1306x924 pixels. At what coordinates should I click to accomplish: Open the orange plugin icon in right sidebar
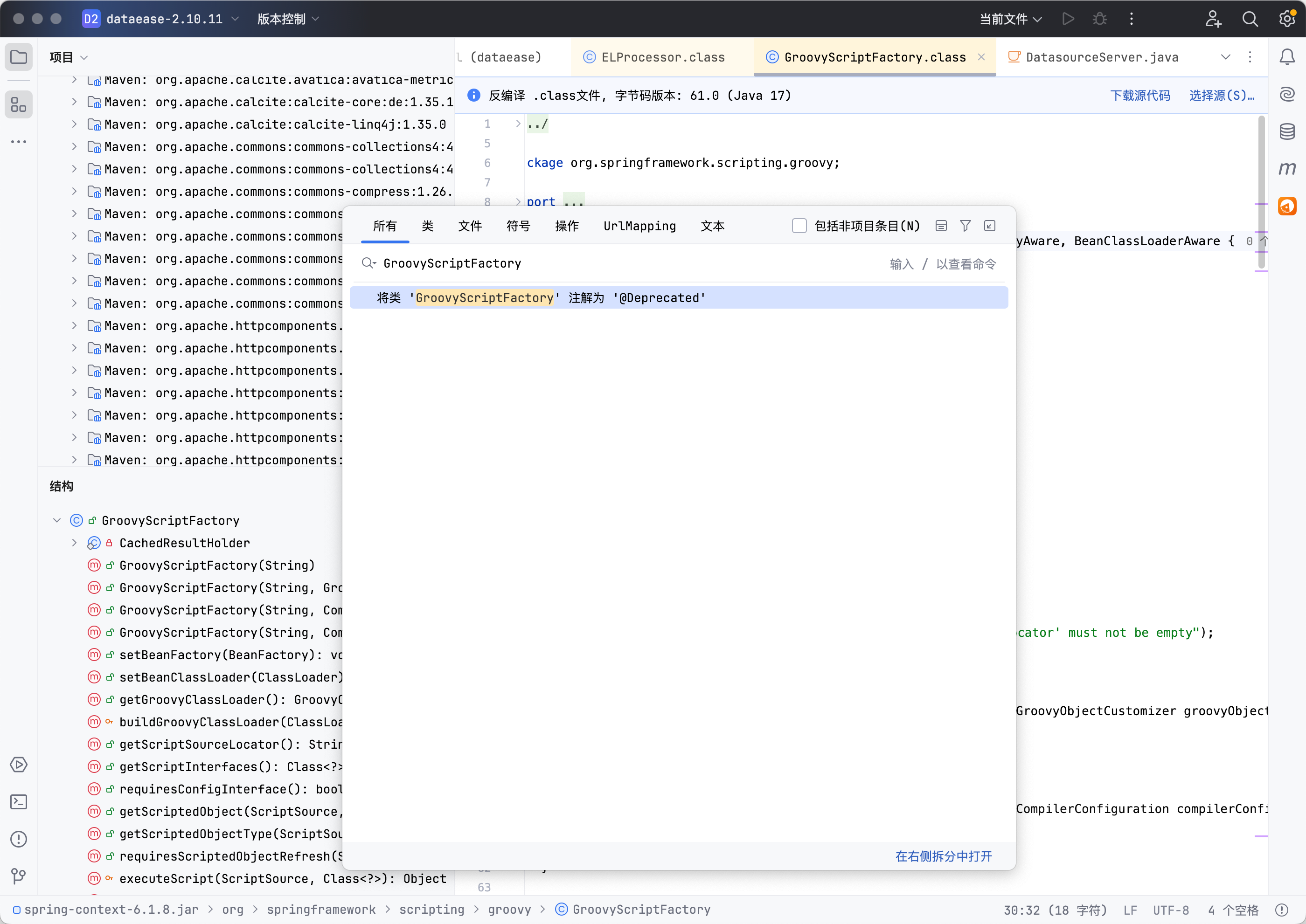tap(1287, 206)
